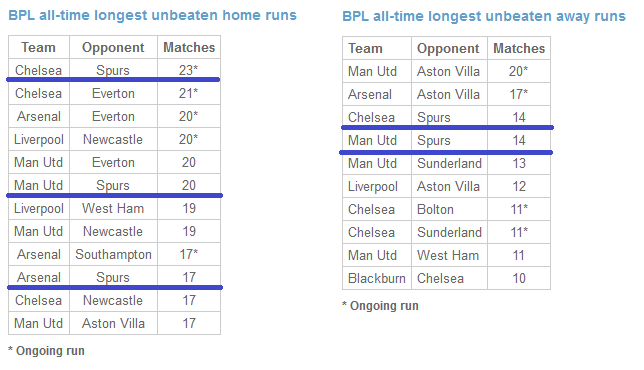This screenshot has height=370, width=644.
Task: Click the 13 matches cell for Sunderland
Action: coord(519,163)
